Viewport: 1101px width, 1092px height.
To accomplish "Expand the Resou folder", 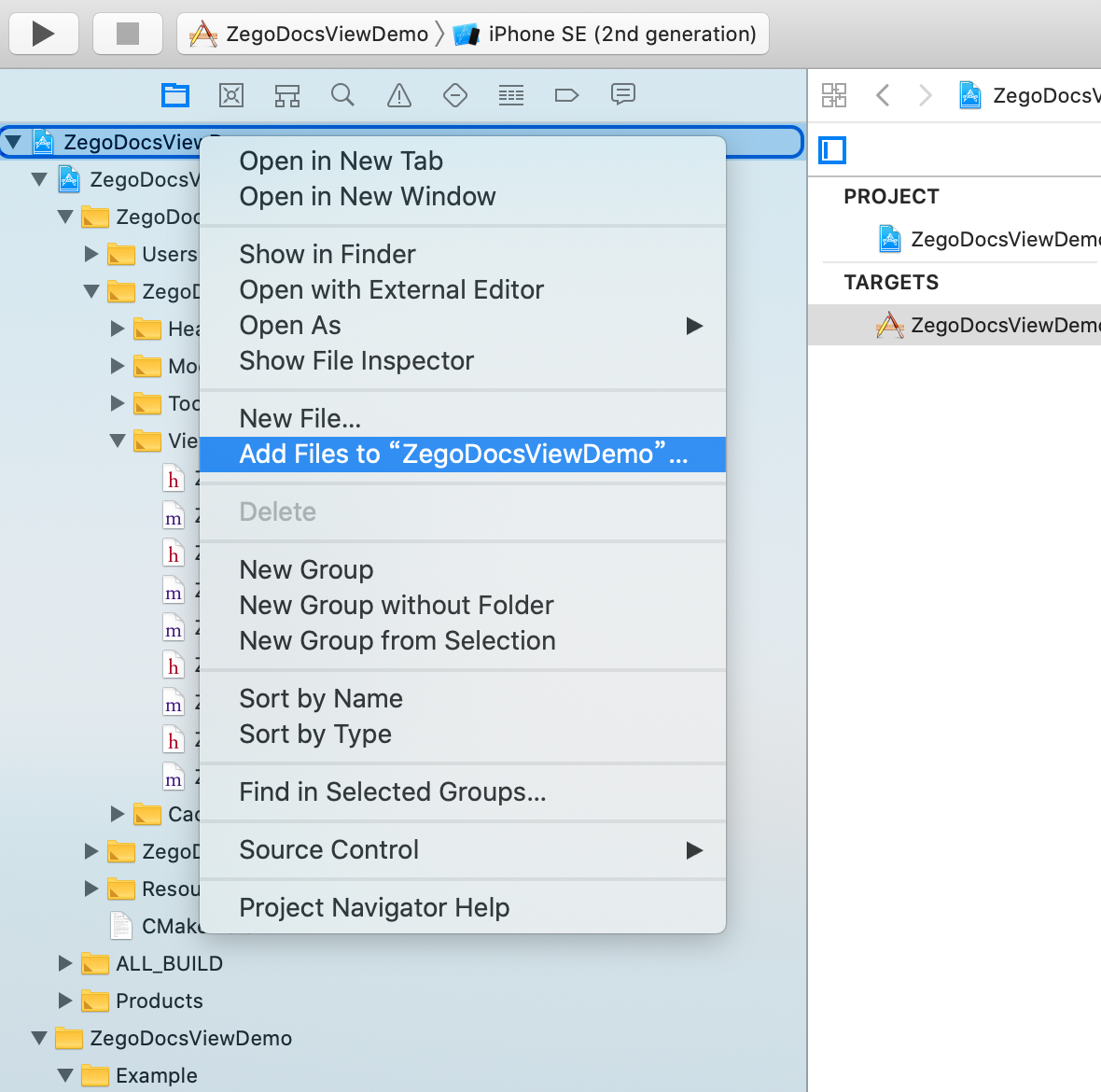I will [91, 889].
